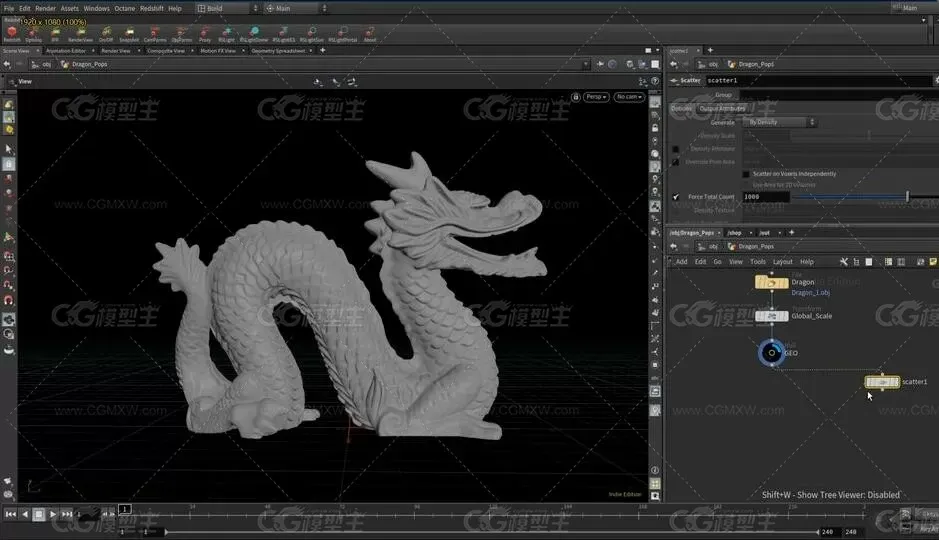939x540 pixels.
Task: Open the Add menu in network editor
Action: click(x=681, y=262)
